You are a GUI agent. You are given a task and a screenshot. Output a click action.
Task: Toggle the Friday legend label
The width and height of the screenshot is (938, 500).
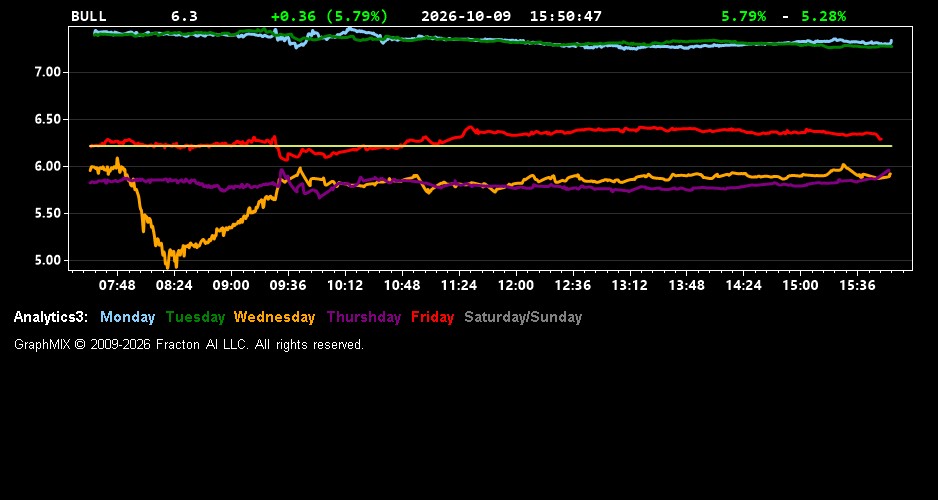(432, 318)
